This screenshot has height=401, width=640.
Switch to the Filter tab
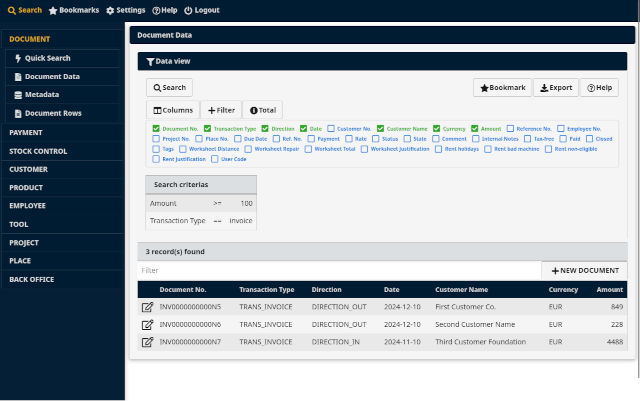[x=221, y=110]
